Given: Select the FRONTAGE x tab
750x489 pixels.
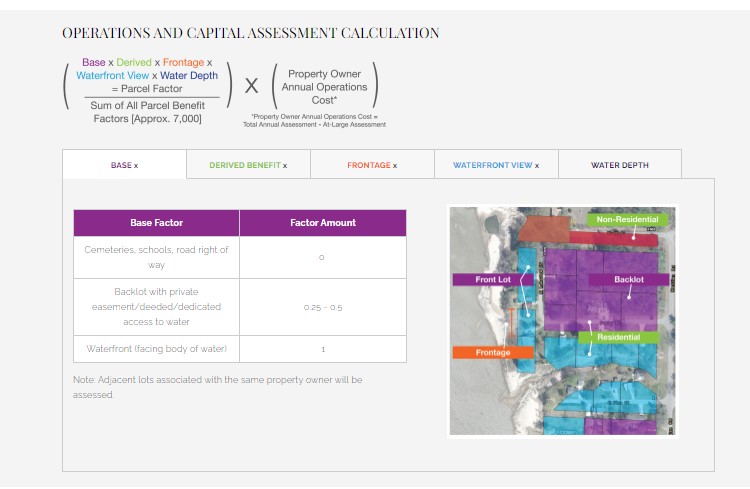Looking at the screenshot, I should click(x=372, y=165).
